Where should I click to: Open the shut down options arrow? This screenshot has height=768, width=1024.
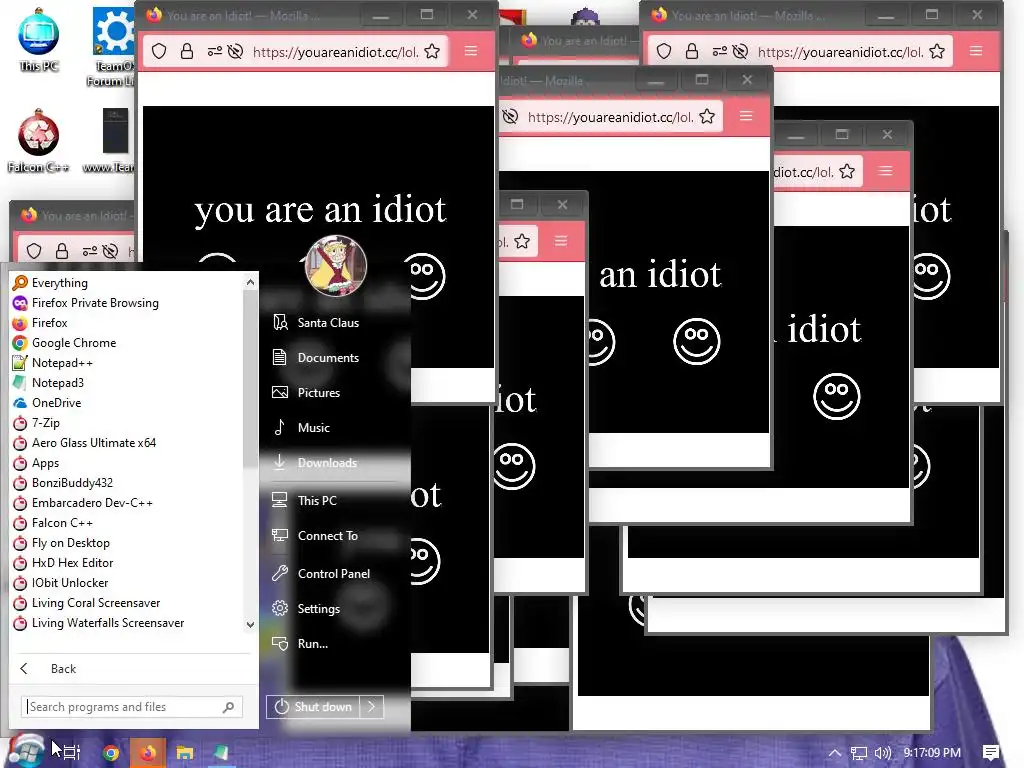372,707
